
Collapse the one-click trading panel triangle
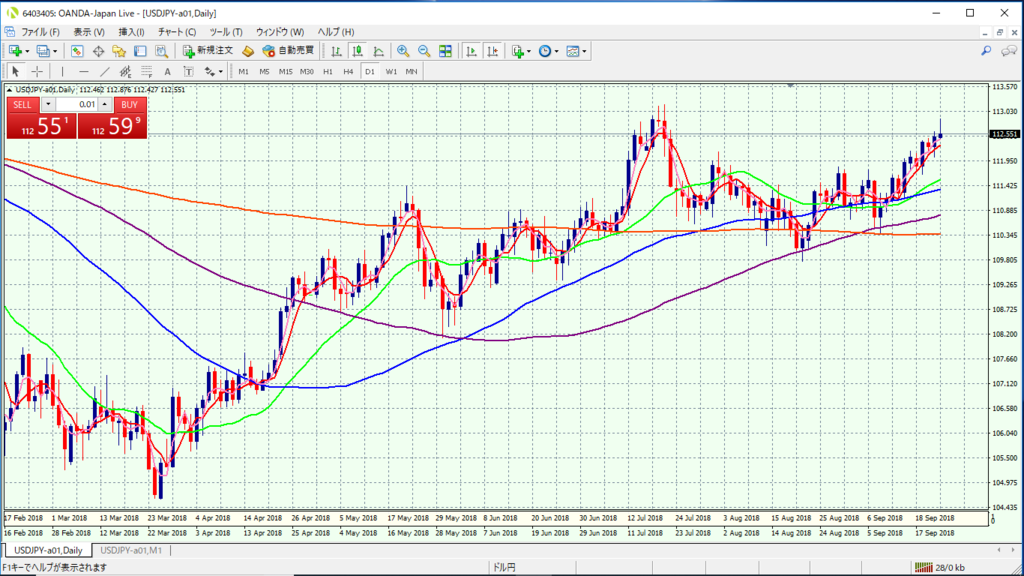[9, 89]
